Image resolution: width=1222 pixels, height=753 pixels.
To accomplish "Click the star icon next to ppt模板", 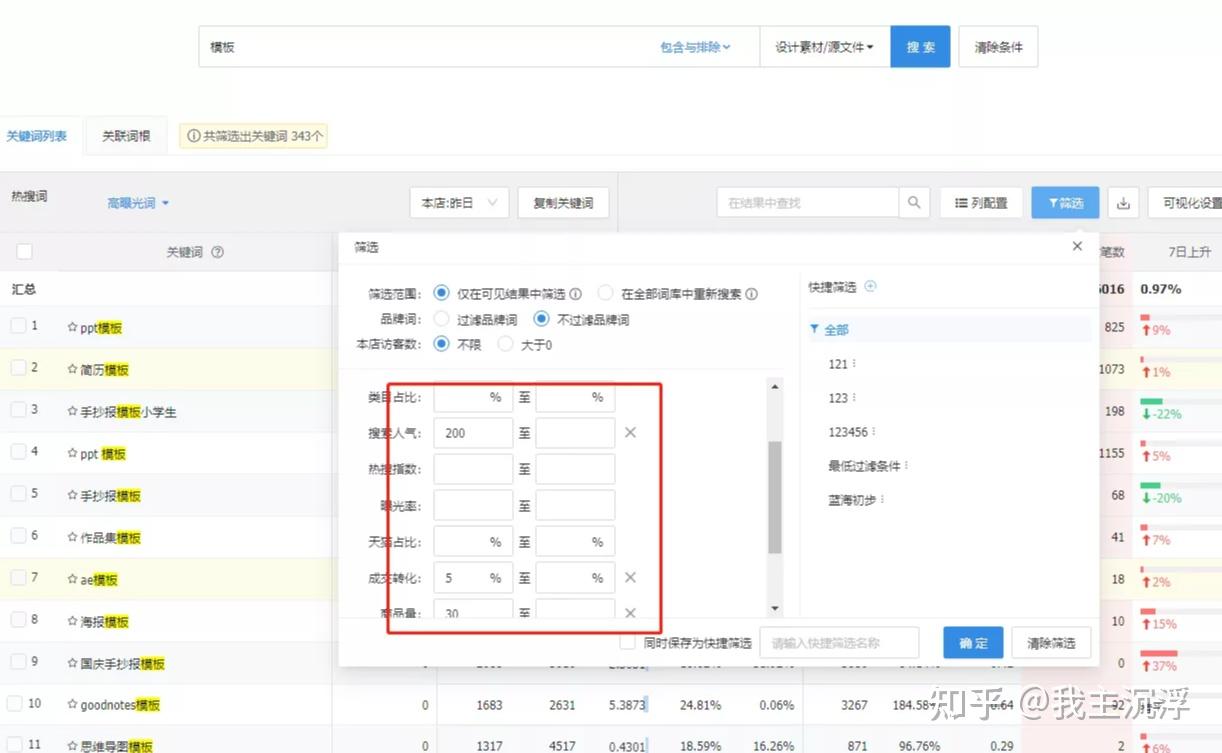I will (72, 328).
